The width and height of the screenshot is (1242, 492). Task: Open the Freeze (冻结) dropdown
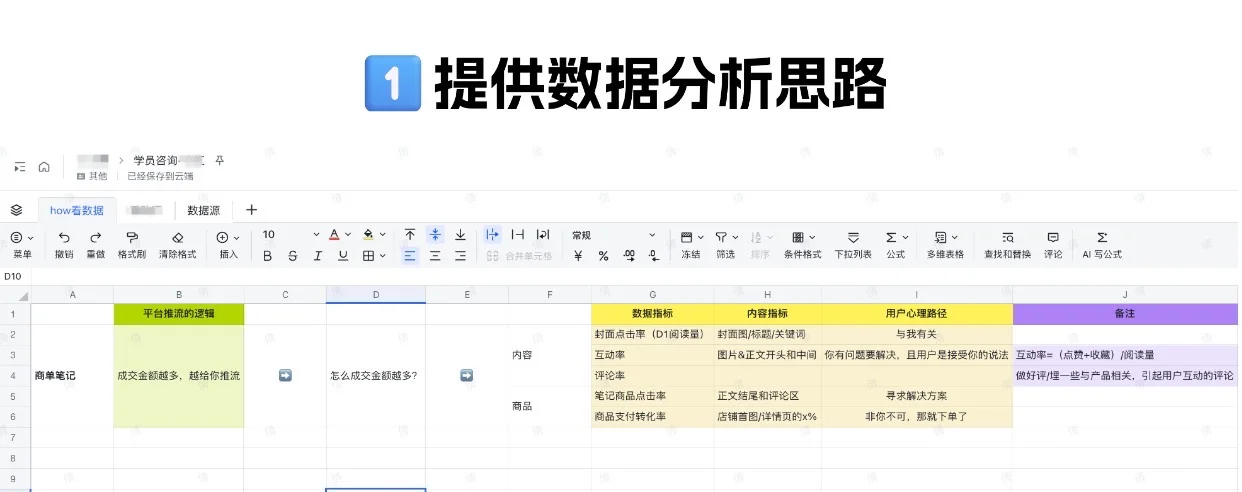click(691, 244)
